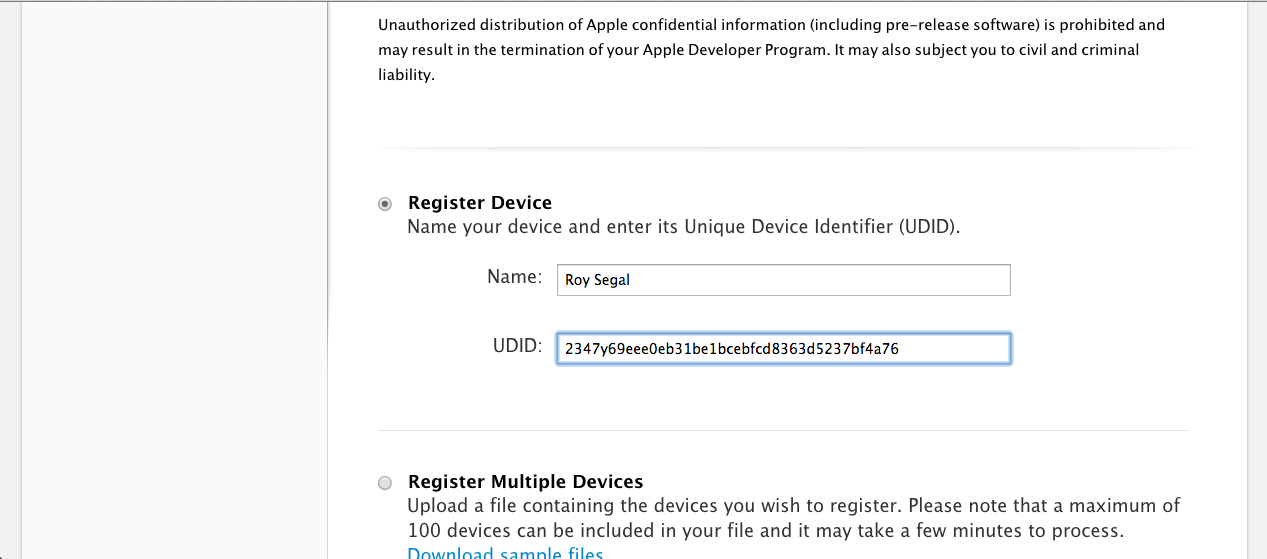
Task: Click the gray margin right of the page
Action: [1257, 280]
